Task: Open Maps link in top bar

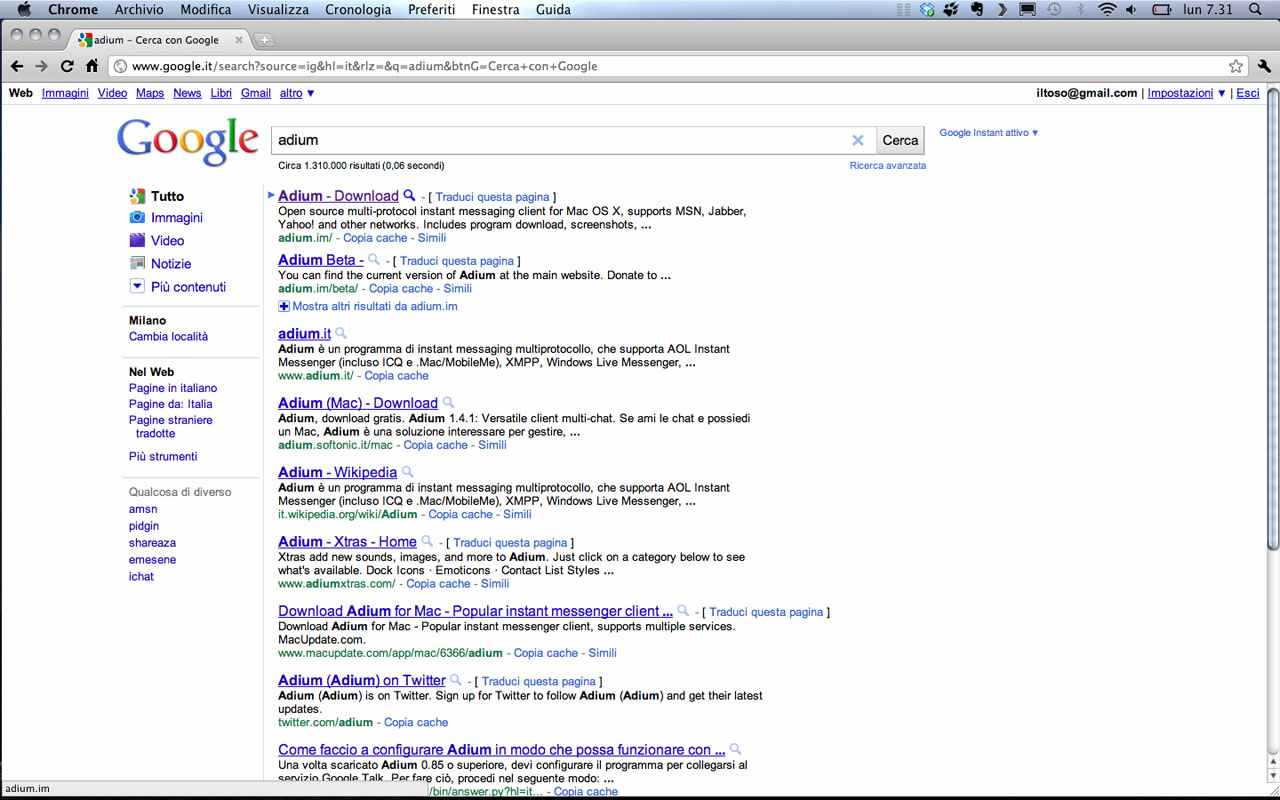Action: 150,93
